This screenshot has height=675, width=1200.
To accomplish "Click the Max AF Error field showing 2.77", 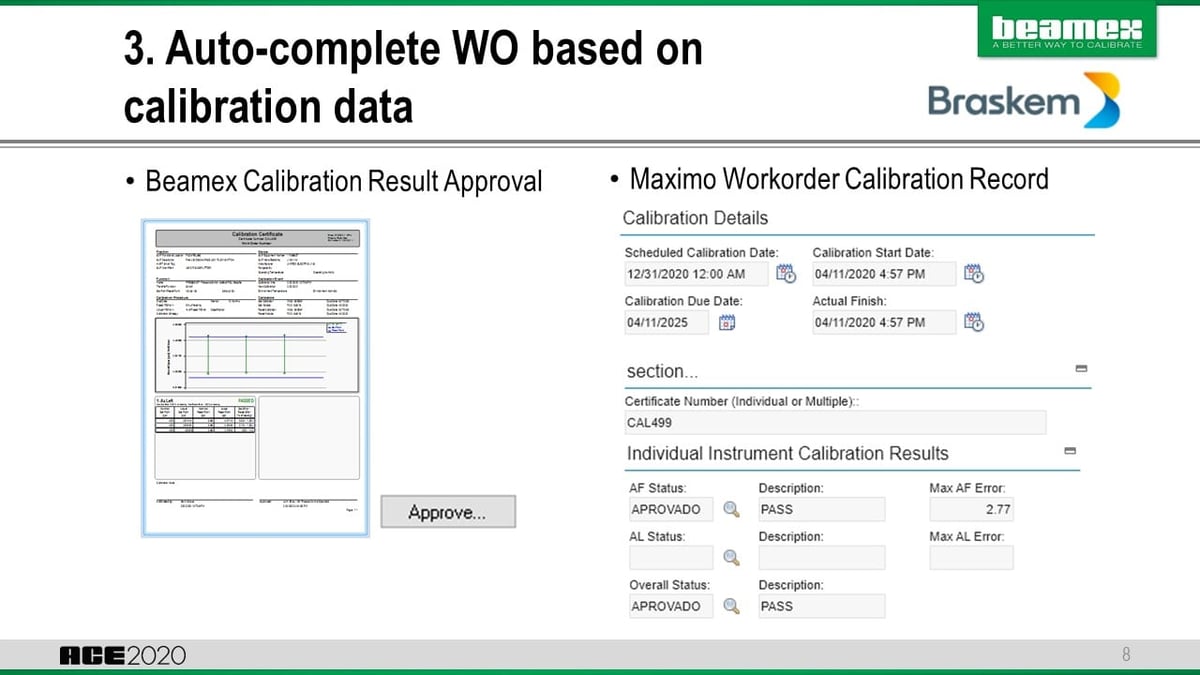I will coord(971,509).
